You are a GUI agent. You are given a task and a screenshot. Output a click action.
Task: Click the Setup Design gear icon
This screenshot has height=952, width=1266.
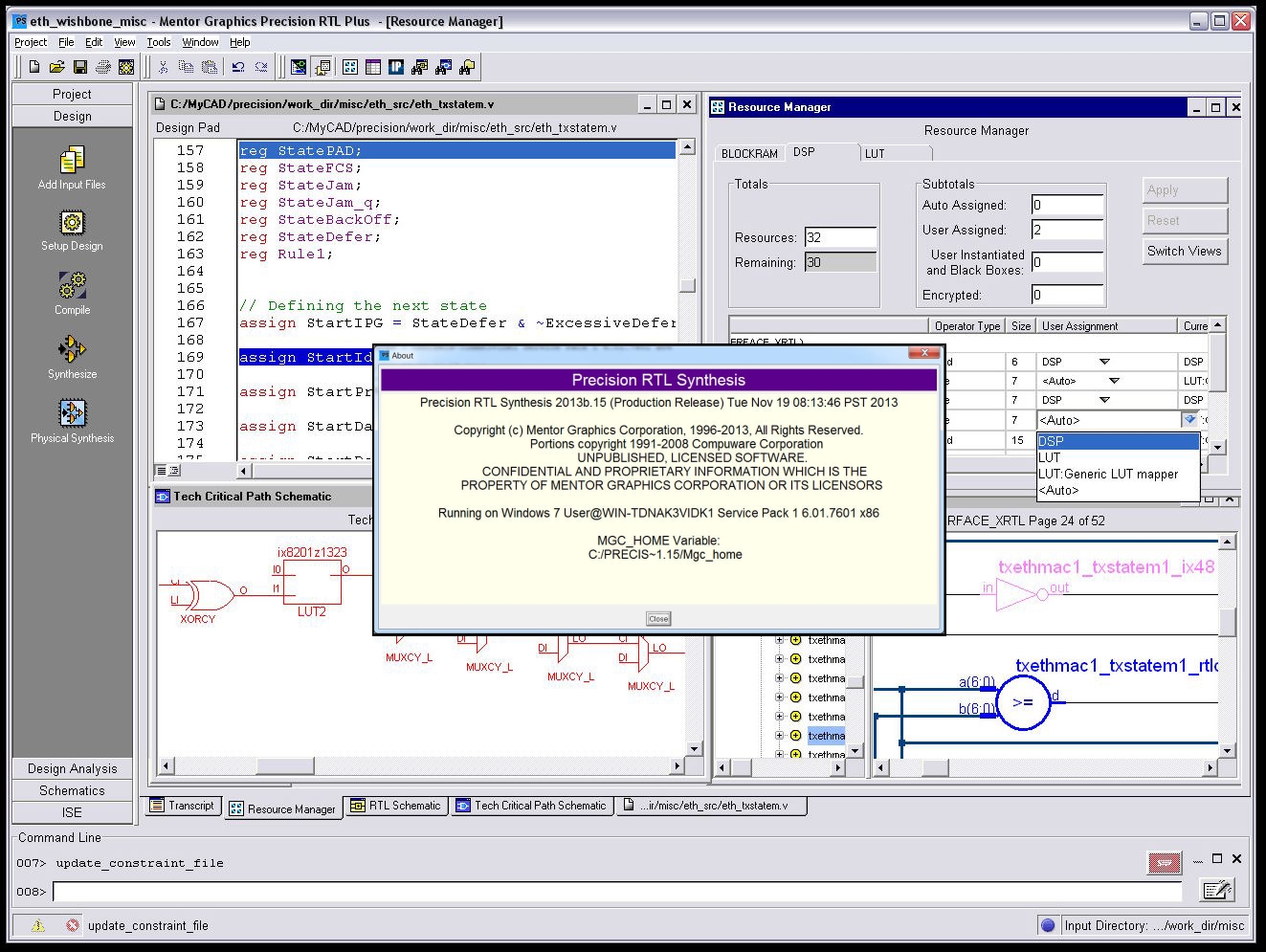point(73,223)
